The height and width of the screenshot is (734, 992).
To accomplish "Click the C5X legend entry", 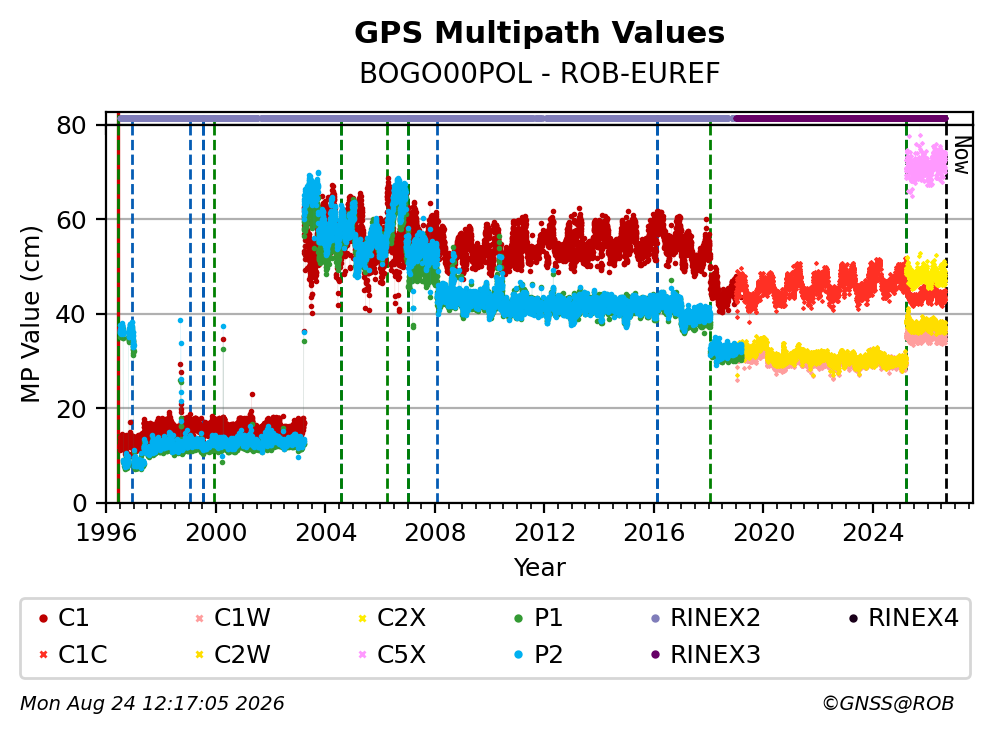I will click(392, 654).
